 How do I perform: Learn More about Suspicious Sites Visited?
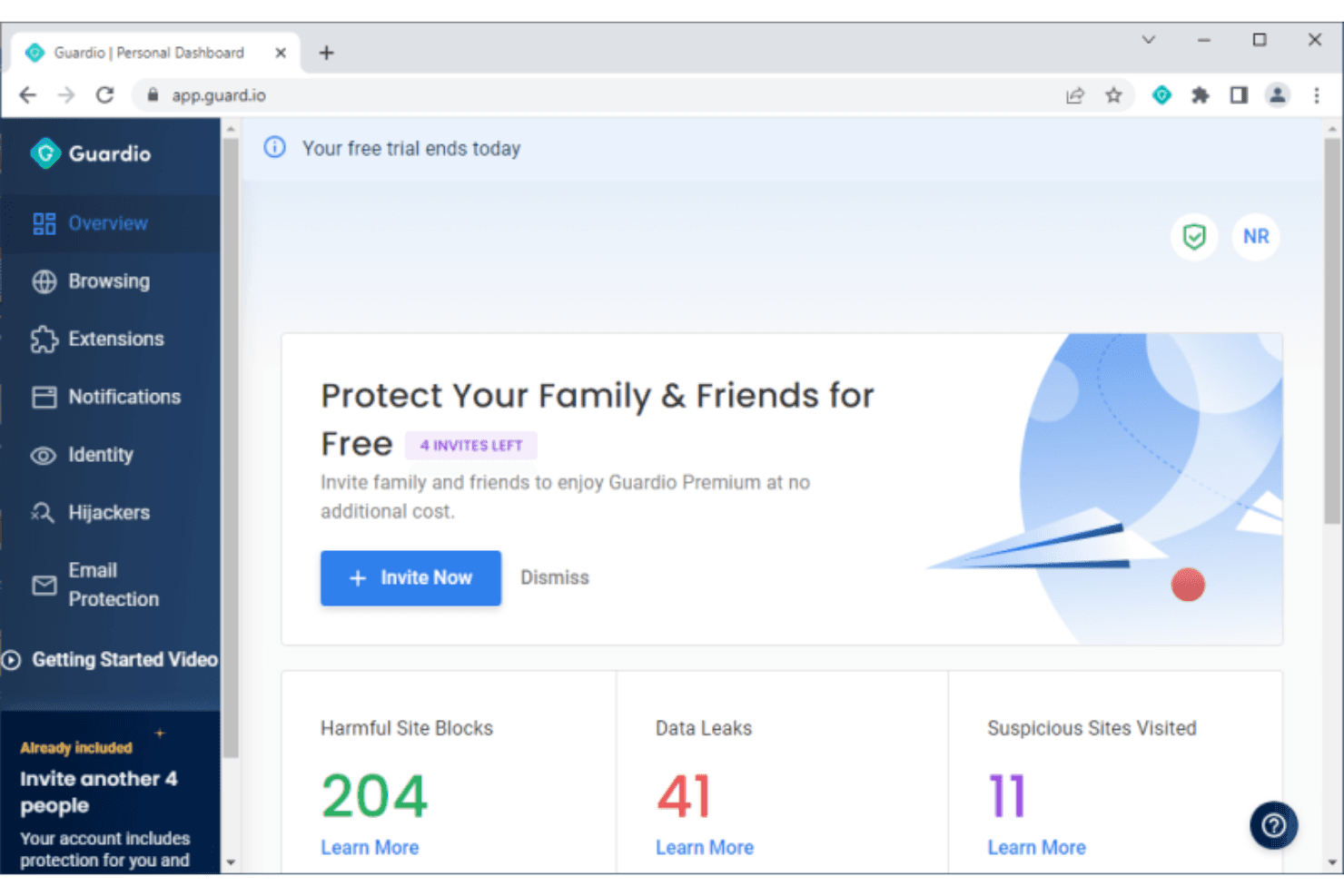pos(1037,848)
